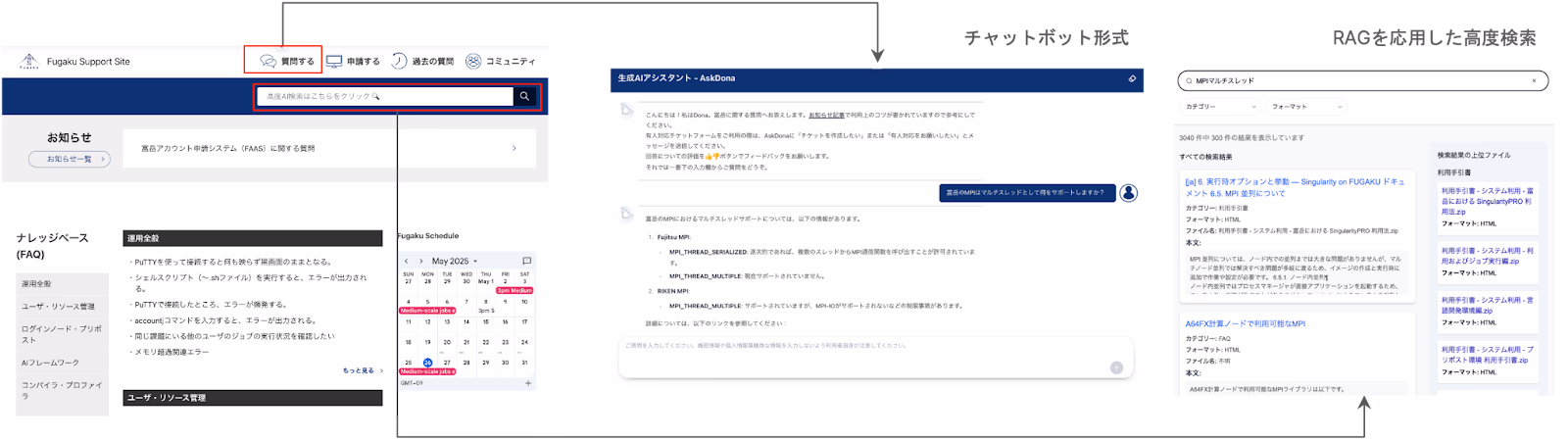Click the send button in AskDona input
The width and height of the screenshot is (1568, 439).
click(1116, 367)
